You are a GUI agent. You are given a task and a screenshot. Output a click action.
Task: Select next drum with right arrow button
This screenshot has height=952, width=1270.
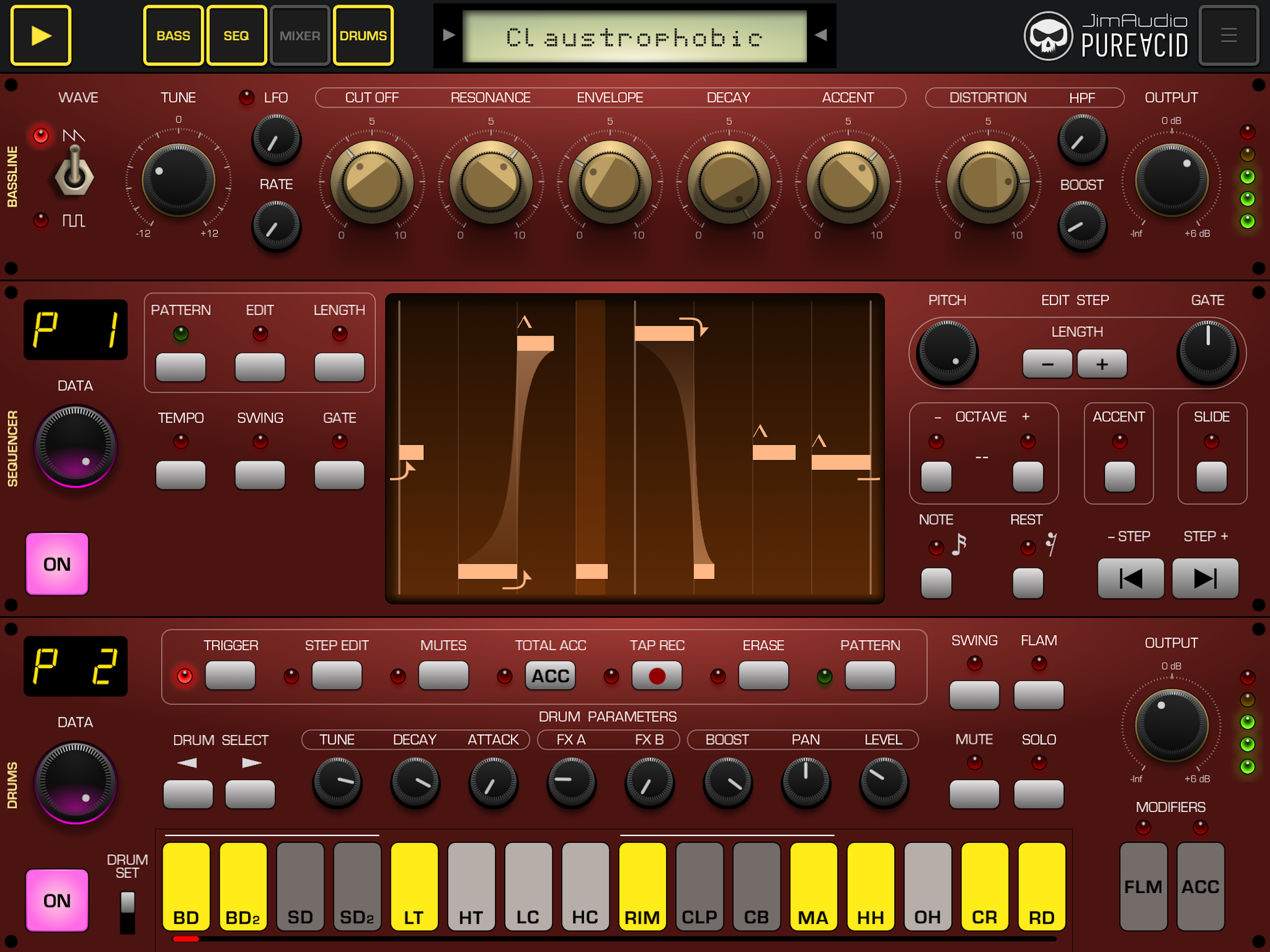click(250, 793)
